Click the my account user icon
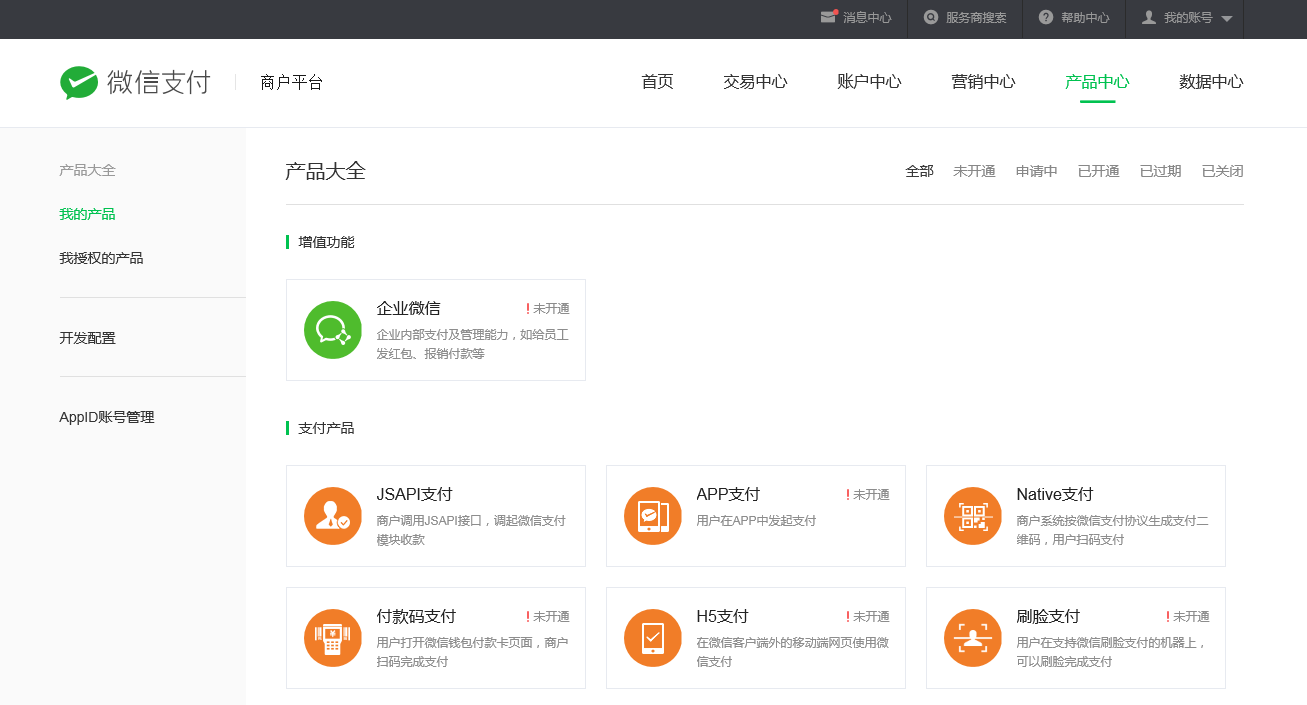Screen dimensions: 1307x705 click(x=1149, y=17)
